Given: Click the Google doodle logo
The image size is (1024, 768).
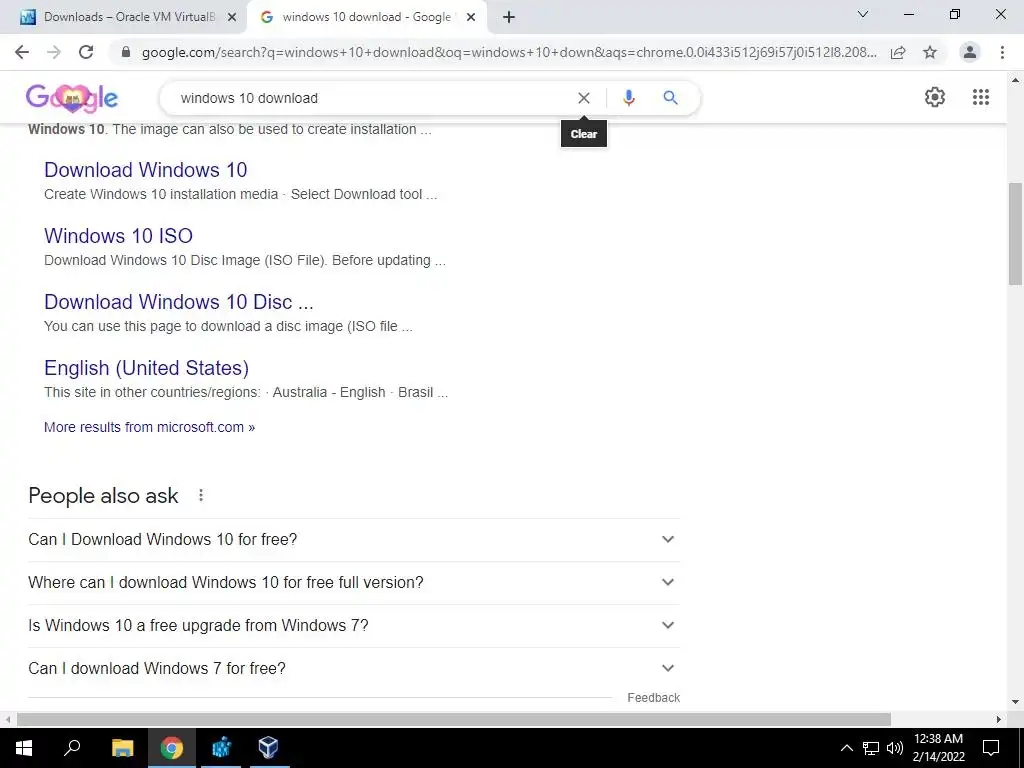Looking at the screenshot, I should click(72, 98).
